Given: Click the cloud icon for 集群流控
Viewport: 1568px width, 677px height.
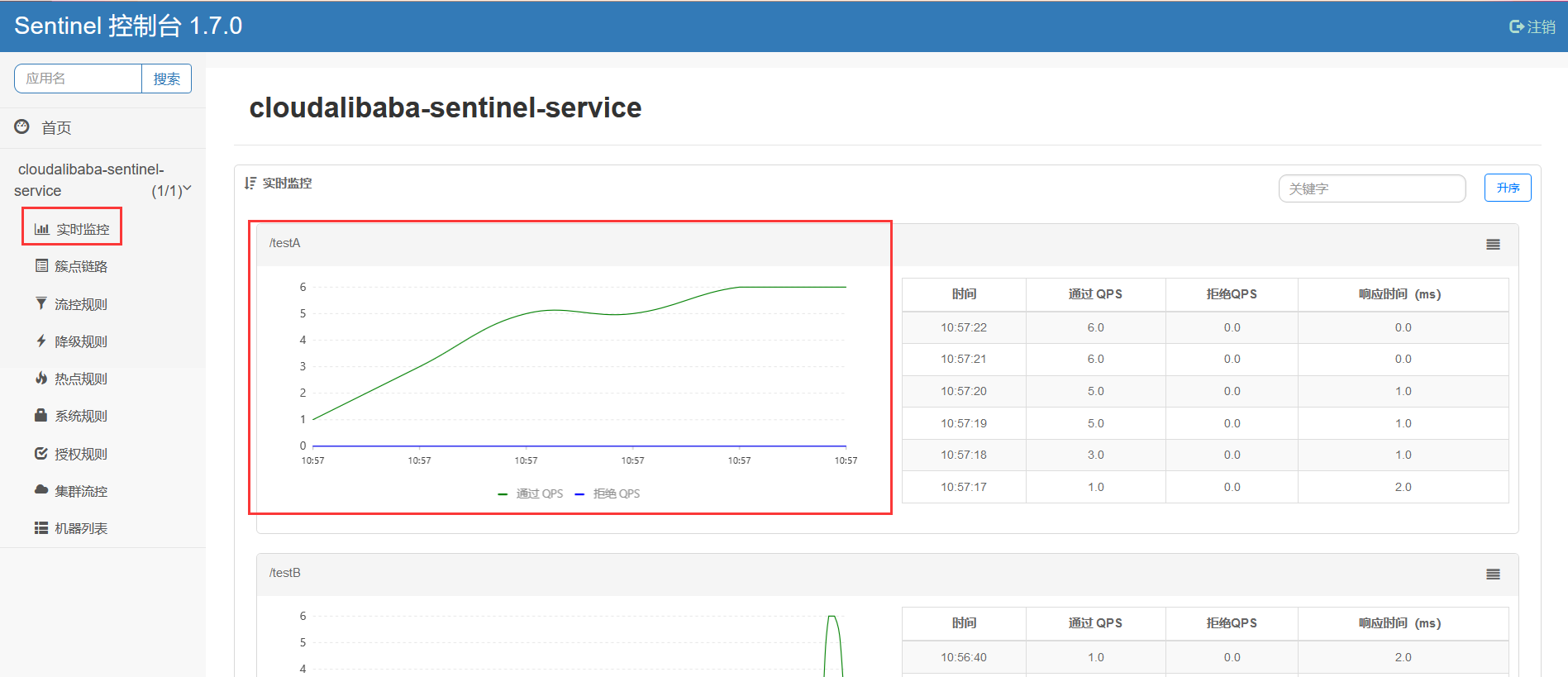Looking at the screenshot, I should (x=41, y=489).
